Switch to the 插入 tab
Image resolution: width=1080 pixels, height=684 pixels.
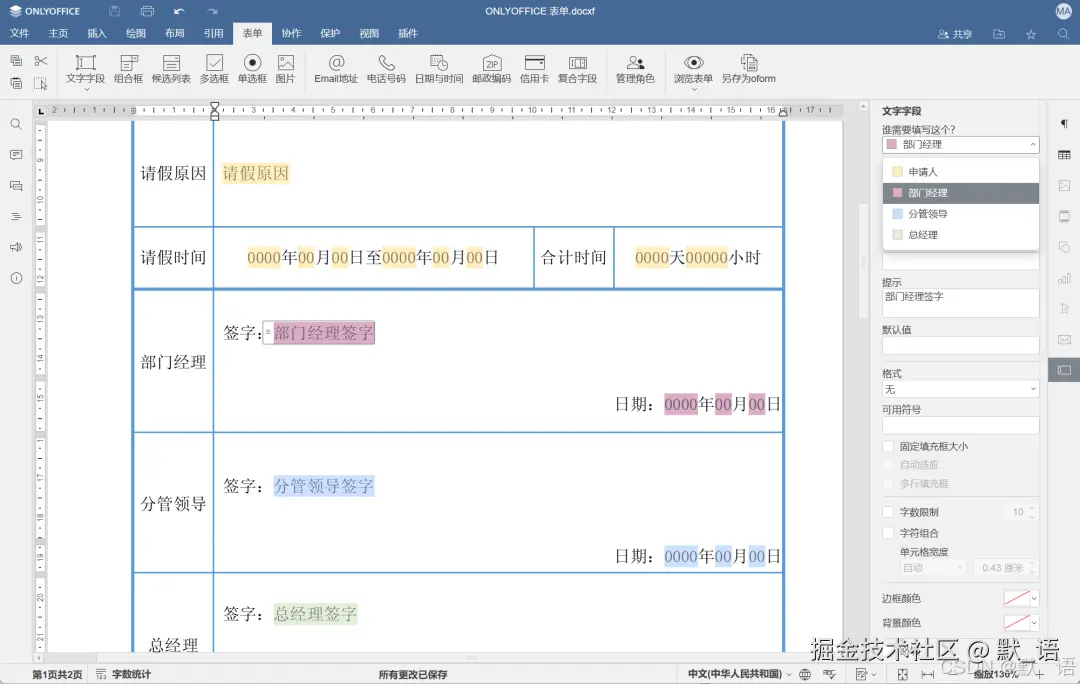click(x=97, y=33)
